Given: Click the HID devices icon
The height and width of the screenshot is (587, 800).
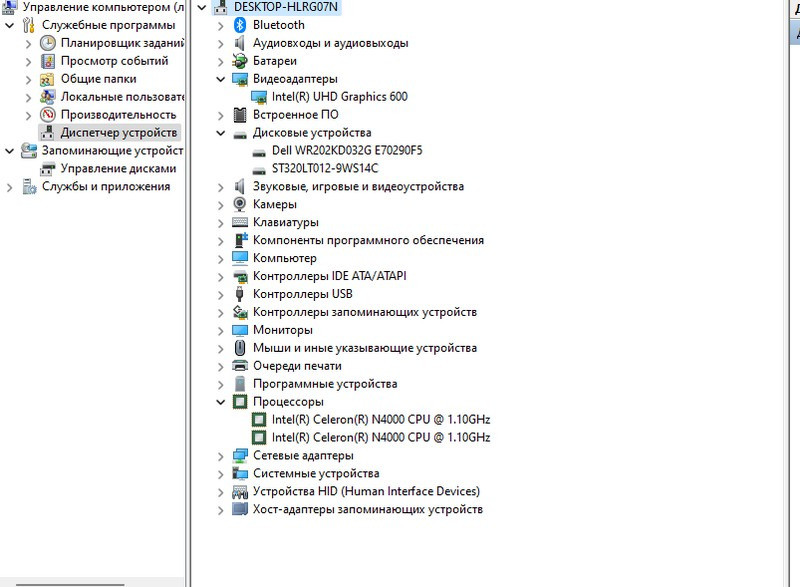Looking at the screenshot, I should click(x=240, y=492).
